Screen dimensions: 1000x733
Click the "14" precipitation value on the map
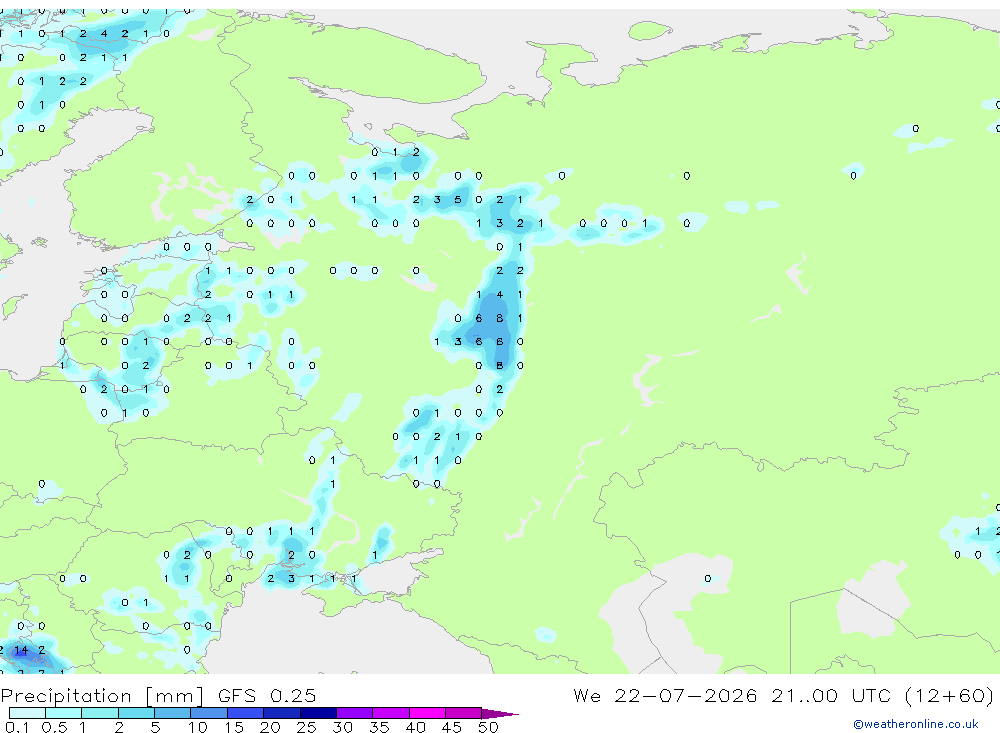coord(21,650)
